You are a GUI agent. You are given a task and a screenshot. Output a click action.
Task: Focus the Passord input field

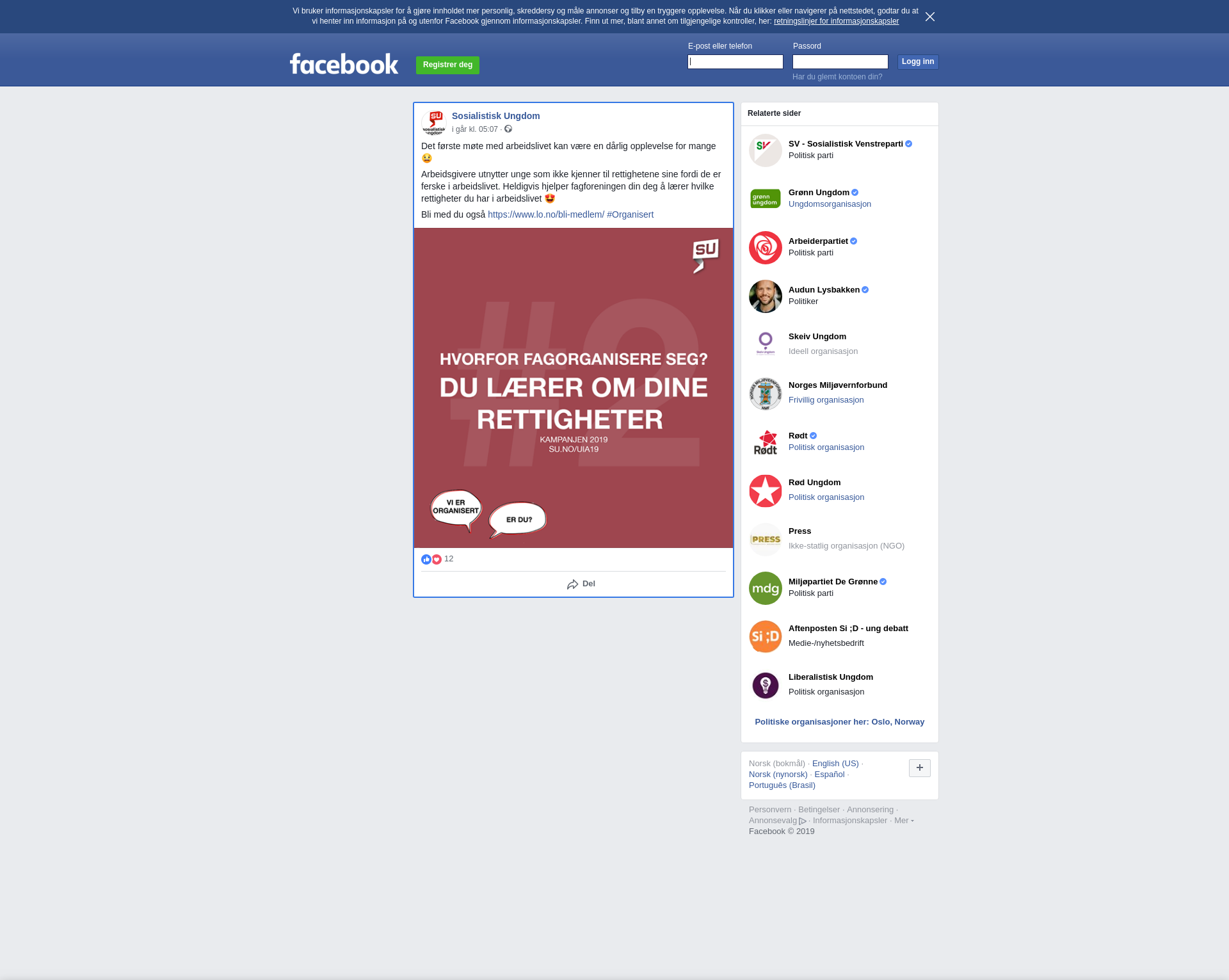pyautogui.click(x=840, y=61)
